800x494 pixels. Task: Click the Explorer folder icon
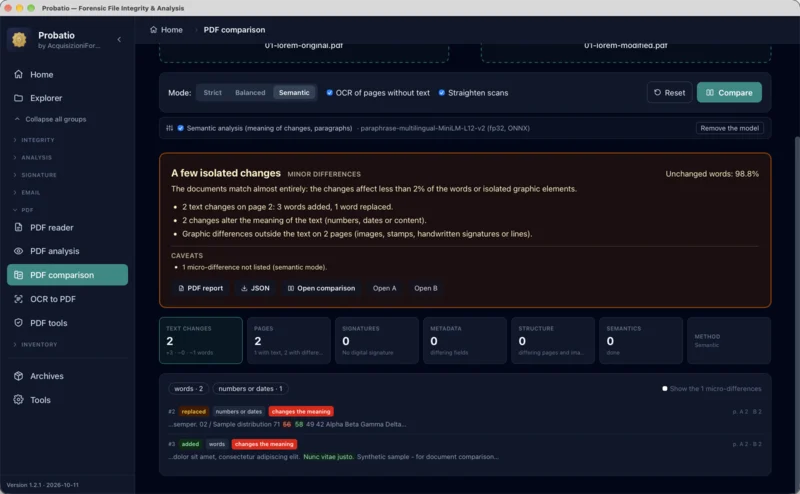coord(18,98)
